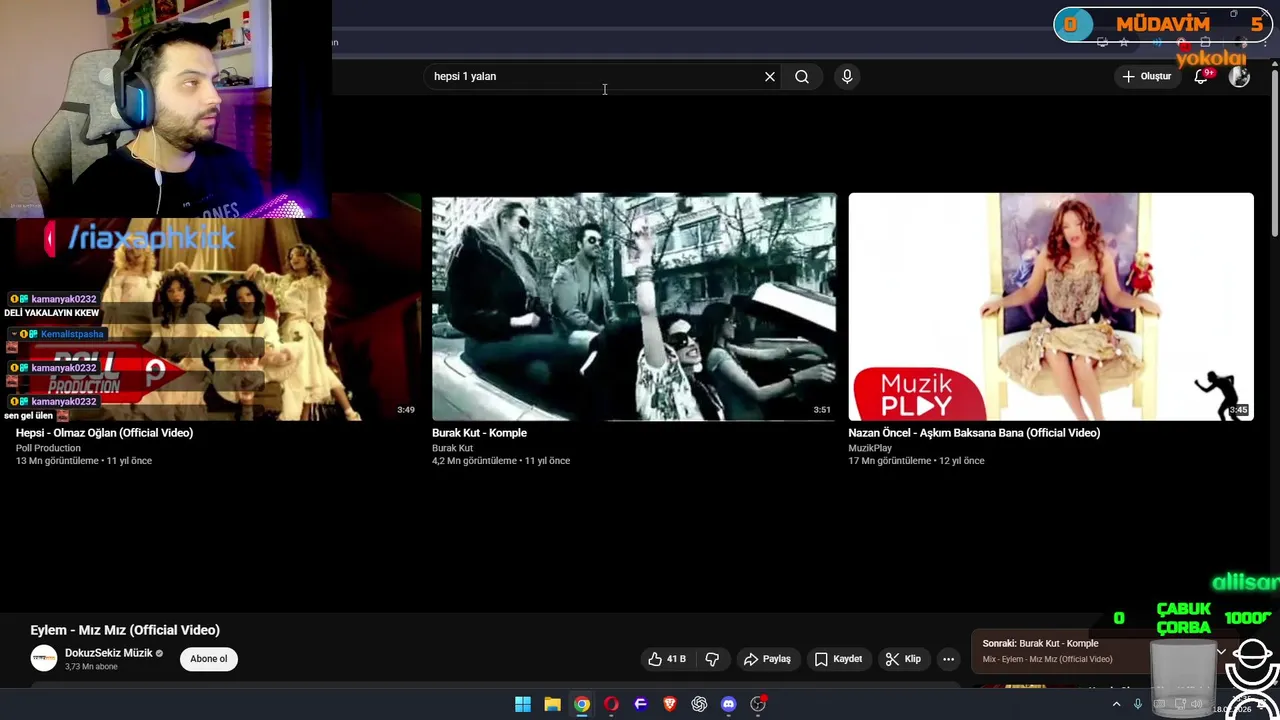Image resolution: width=1280 pixels, height=720 pixels.
Task: Bookmark this page with the star icon
Action: point(1124,42)
